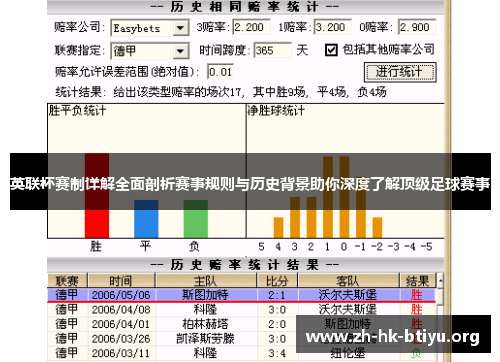Click the 胜 result in the 2006/04/08 row

coord(417,310)
